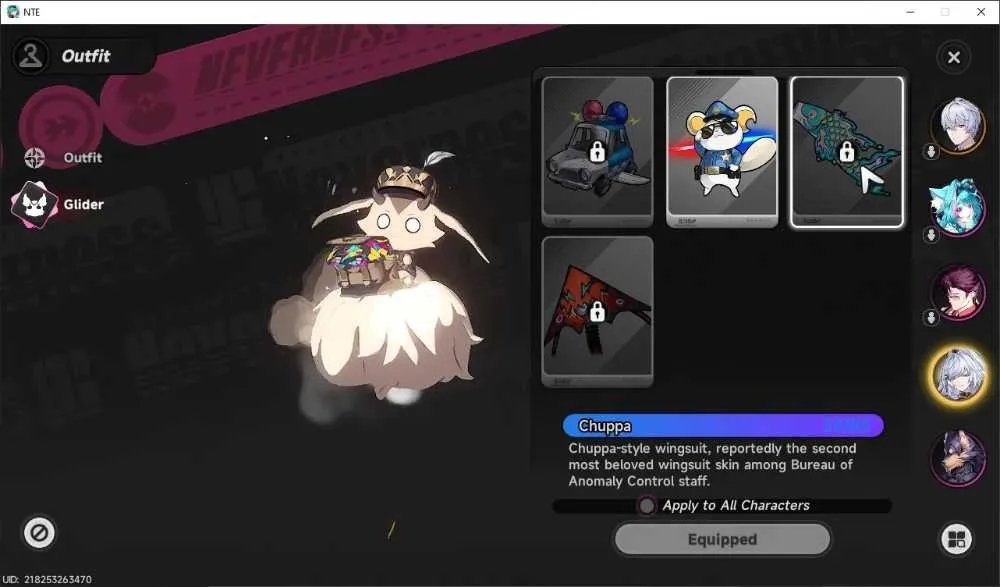Click the Chuppa glider name bar
1000x587 pixels.
tap(723, 426)
